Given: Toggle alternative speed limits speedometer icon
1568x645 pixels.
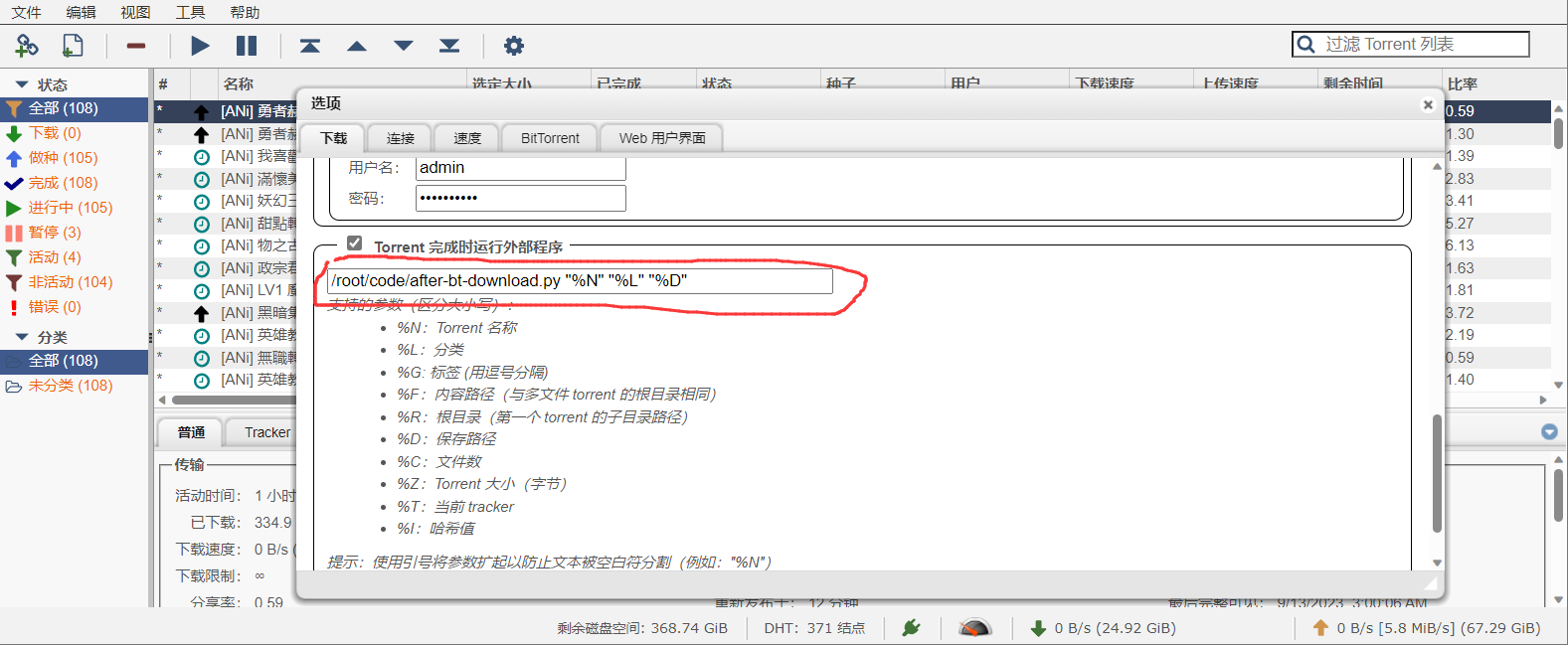Looking at the screenshot, I should 974,628.
